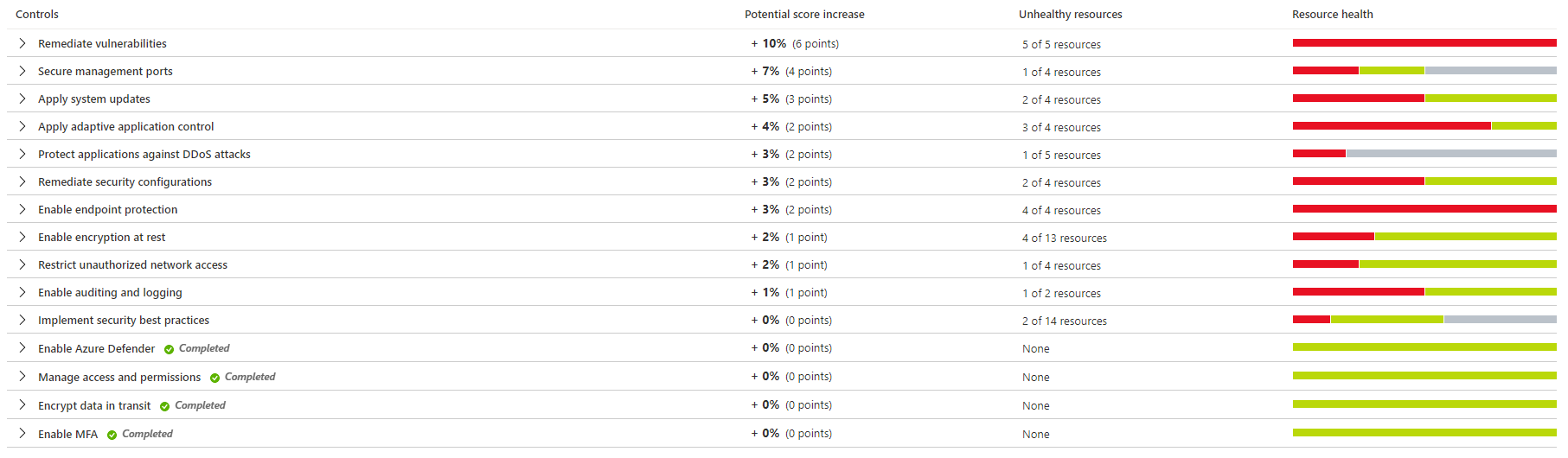Open the Apply adaptive application control item
This screenshot has width=1568, height=458.
tap(125, 126)
